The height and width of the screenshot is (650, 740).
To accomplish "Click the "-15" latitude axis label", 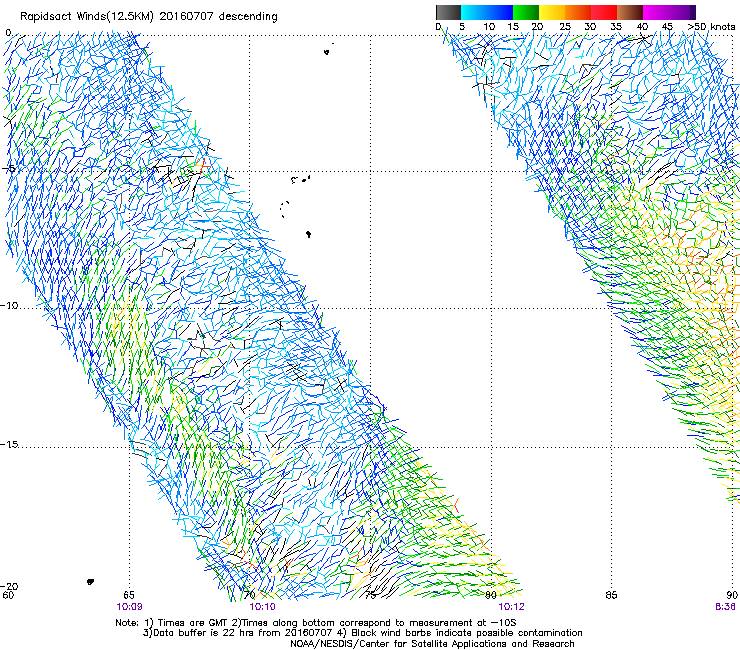I will click(x=9, y=444).
